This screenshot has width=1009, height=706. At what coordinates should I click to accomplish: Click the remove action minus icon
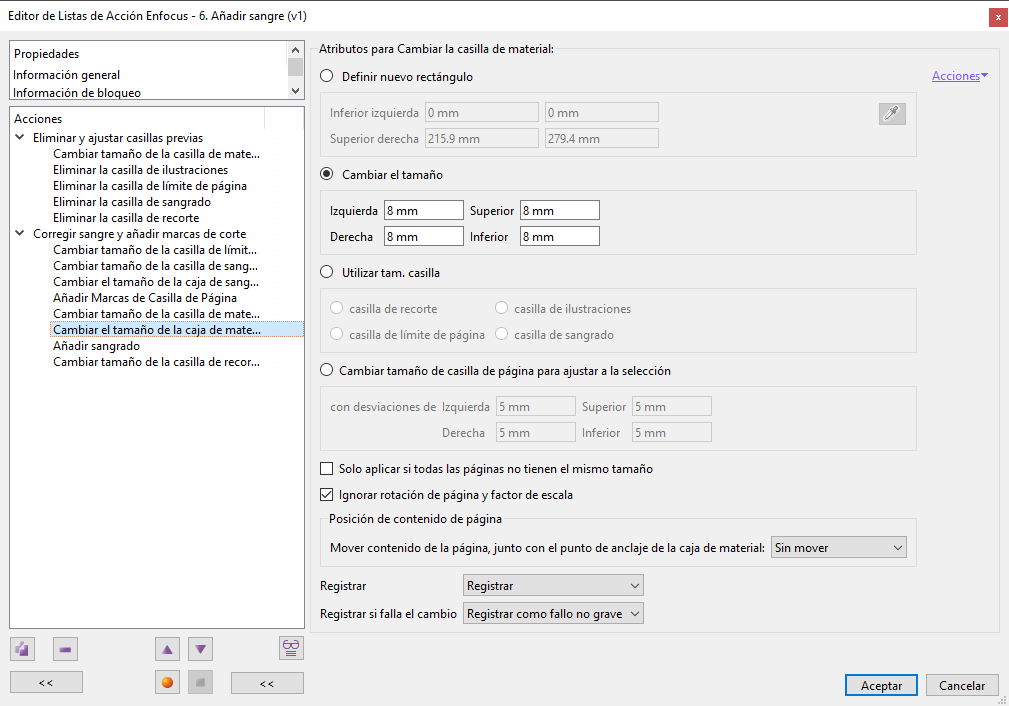click(65, 649)
